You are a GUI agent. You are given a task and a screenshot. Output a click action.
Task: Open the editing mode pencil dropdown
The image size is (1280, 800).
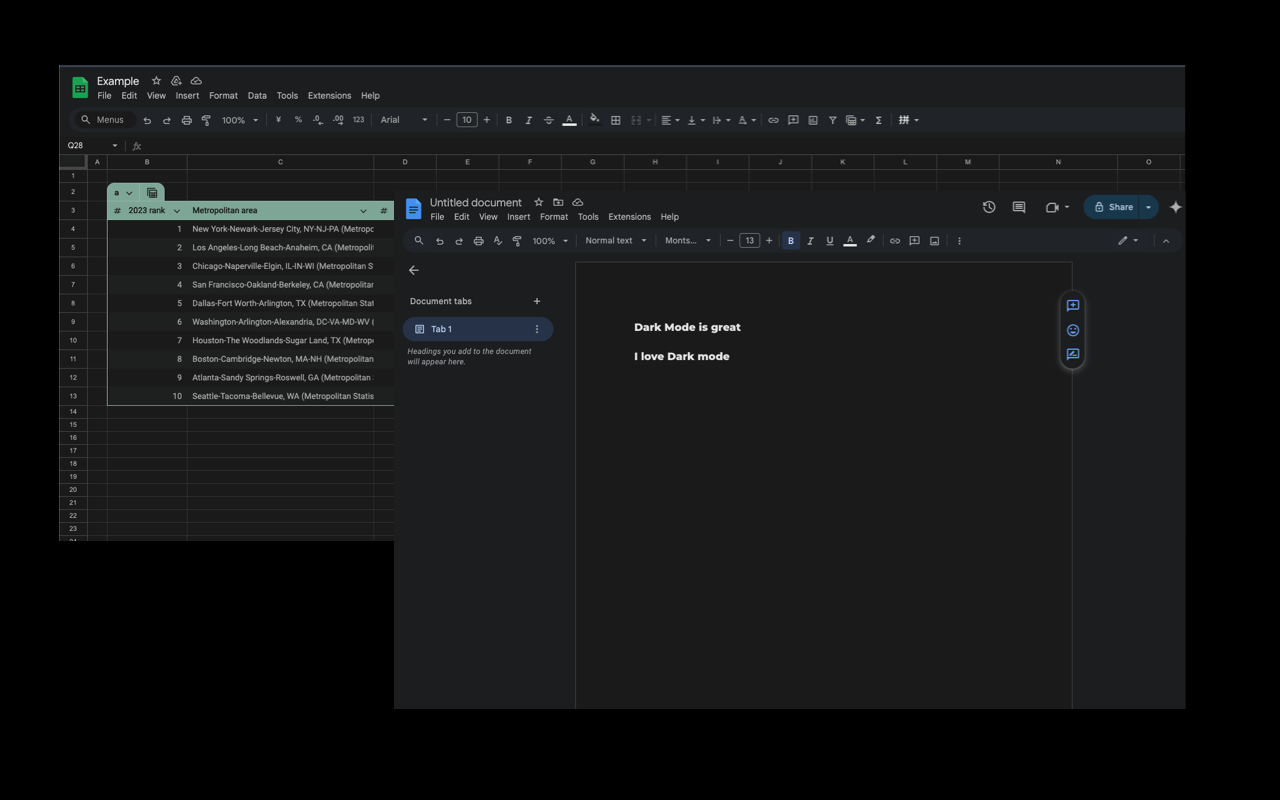[1128, 241]
